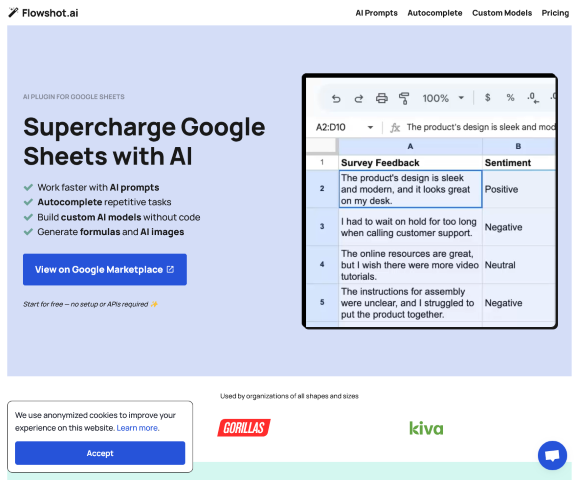Open the Pricing page
The image size is (579, 480).
[555, 13]
